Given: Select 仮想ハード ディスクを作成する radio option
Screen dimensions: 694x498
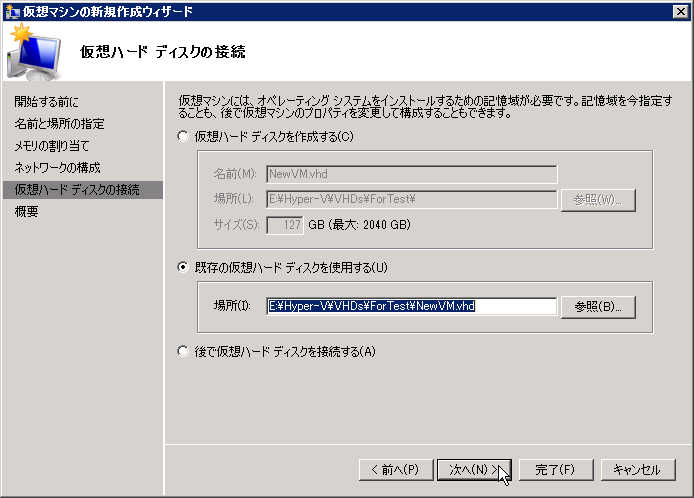Looking at the screenshot, I should (x=182, y=136).
